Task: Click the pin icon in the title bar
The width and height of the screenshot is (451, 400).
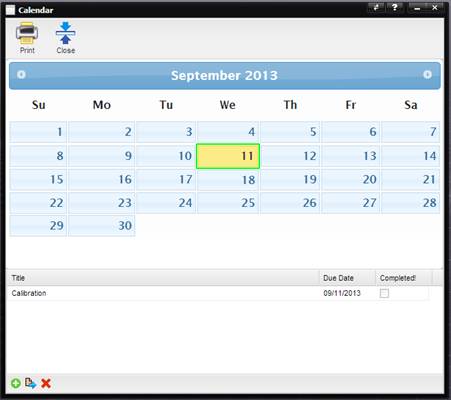Action: point(376,8)
